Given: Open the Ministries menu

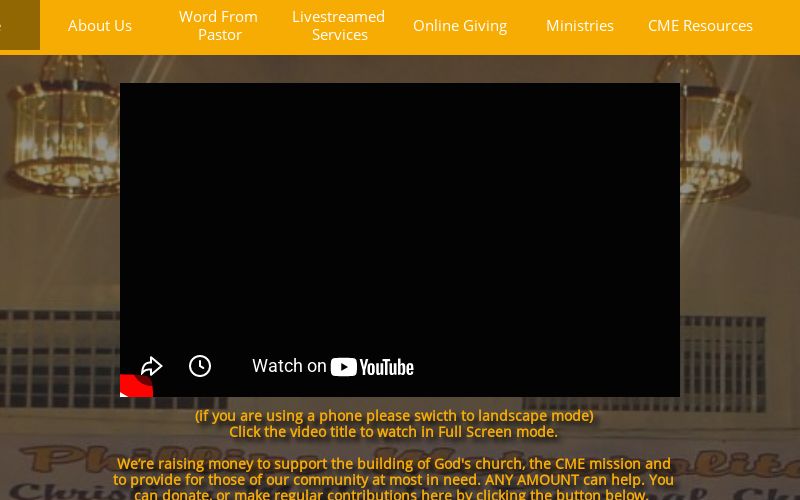Looking at the screenshot, I should [580, 26].
